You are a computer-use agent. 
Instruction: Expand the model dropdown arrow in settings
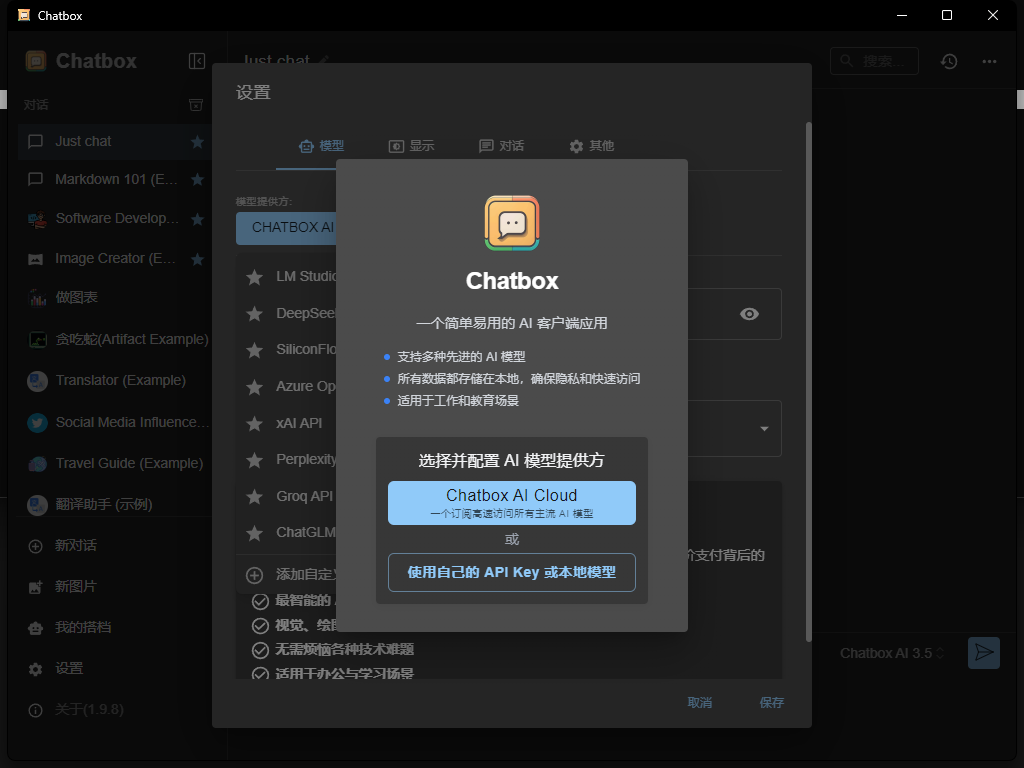point(764,428)
